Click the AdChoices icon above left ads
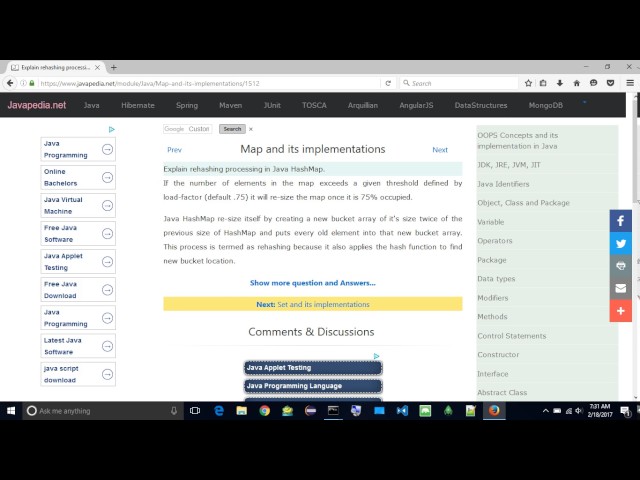This screenshot has width=640, height=480. 111,129
